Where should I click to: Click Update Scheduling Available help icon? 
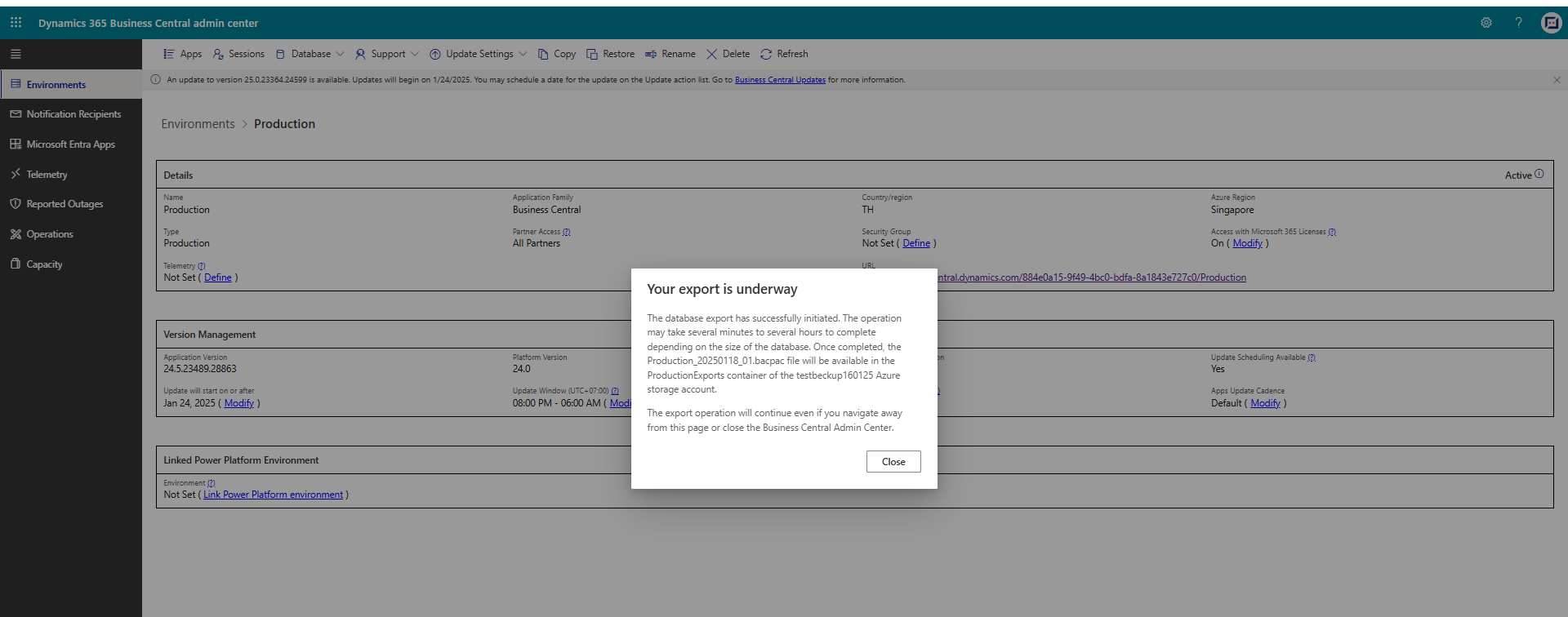pyautogui.click(x=1312, y=357)
